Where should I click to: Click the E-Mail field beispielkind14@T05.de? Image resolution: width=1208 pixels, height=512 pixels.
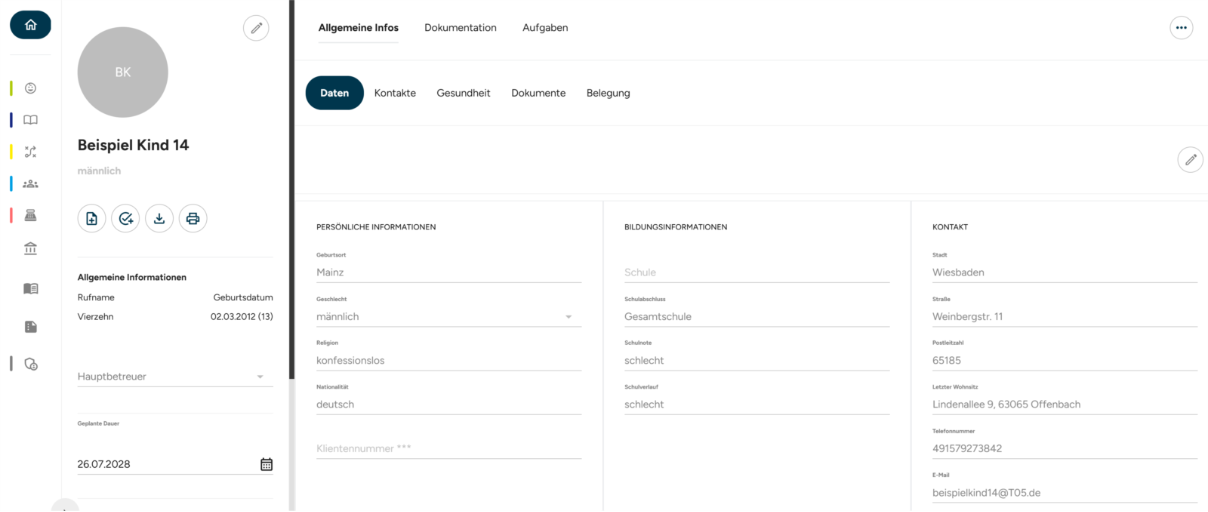pos(1064,492)
